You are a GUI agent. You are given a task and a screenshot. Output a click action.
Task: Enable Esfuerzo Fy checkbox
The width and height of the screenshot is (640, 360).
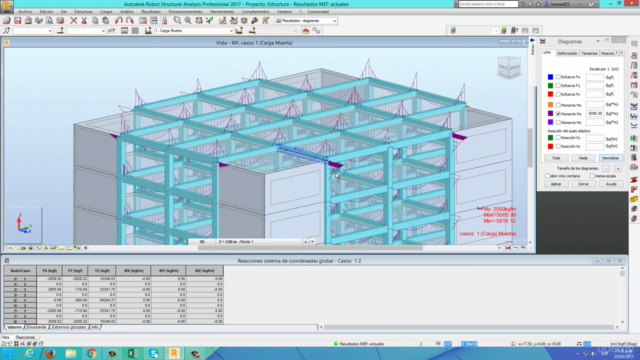click(x=558, y=85)
